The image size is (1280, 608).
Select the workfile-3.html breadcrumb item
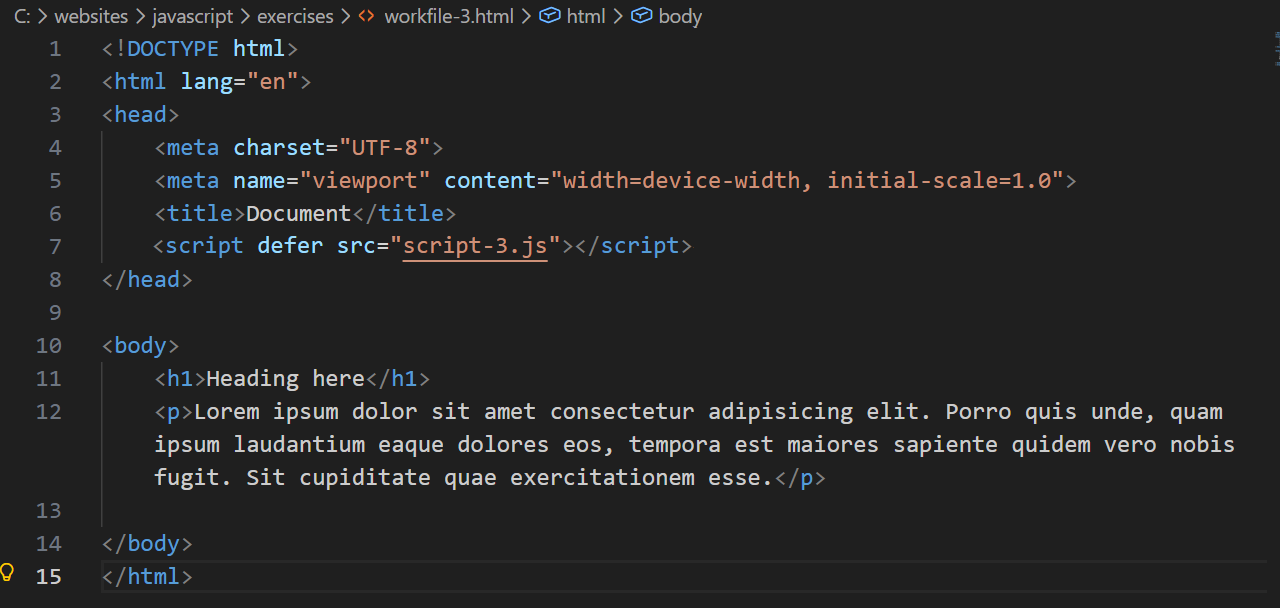[448, 16]
